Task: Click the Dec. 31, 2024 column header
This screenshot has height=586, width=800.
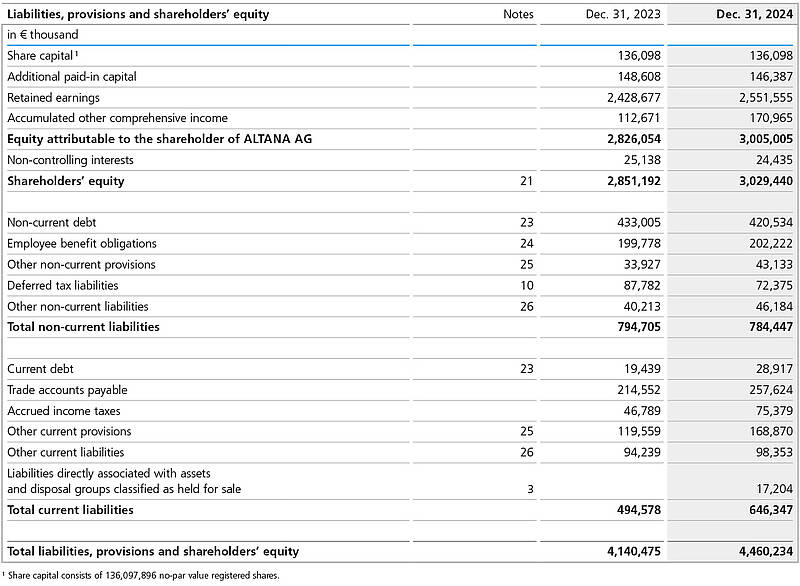Action: pyautogui.click(x=754, y=15)
